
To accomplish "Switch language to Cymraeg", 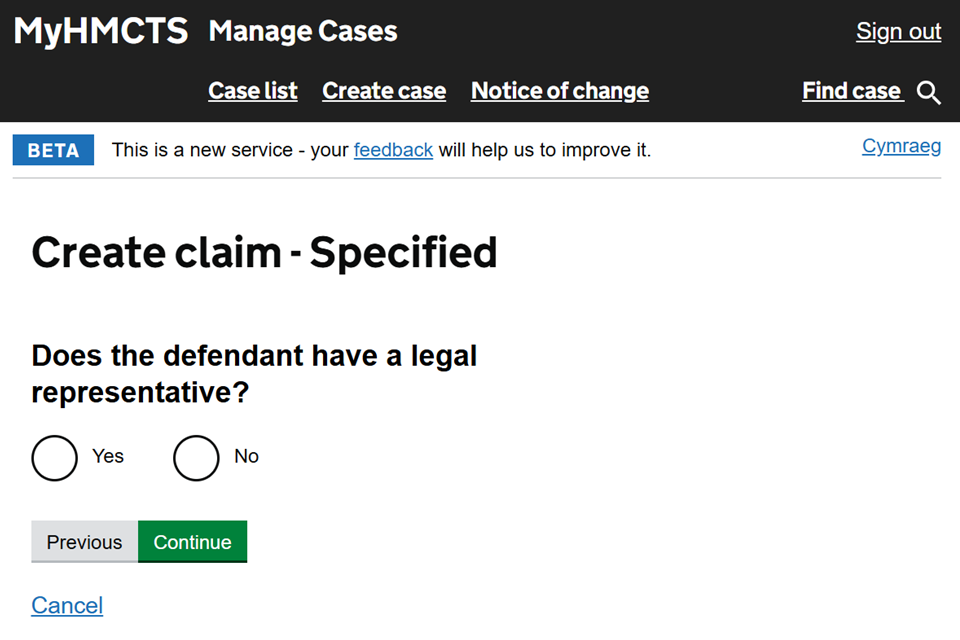I will 901,146.
